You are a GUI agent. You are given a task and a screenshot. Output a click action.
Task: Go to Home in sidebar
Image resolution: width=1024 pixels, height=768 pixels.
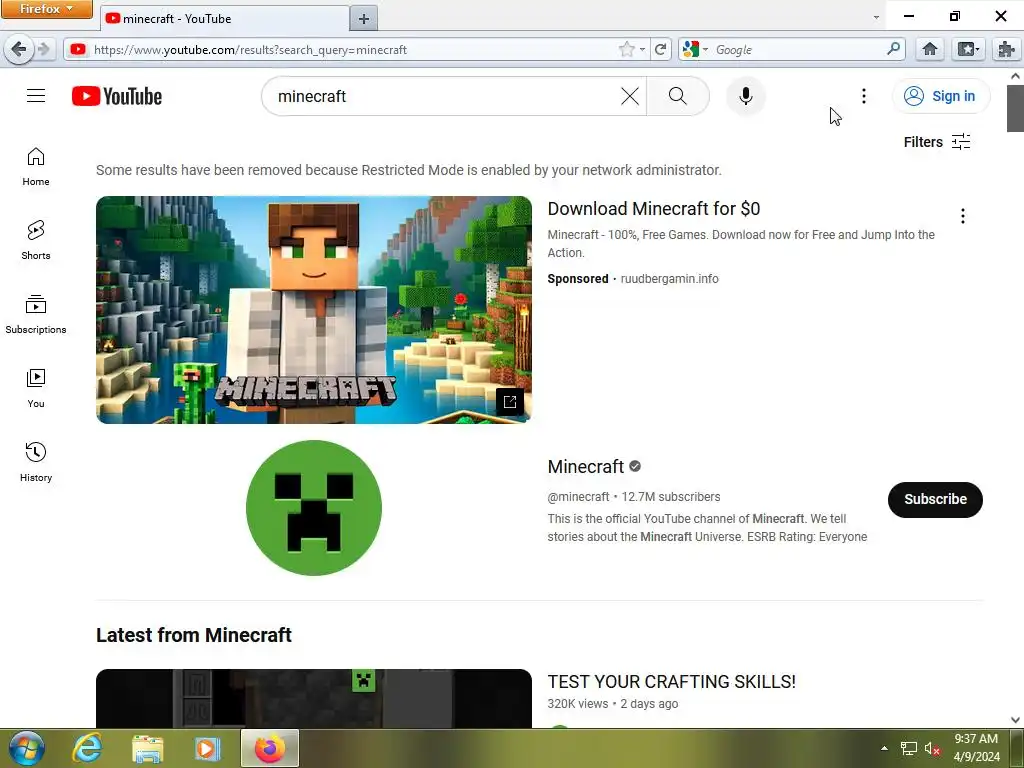pyautogui.click(x=36, y=167)
